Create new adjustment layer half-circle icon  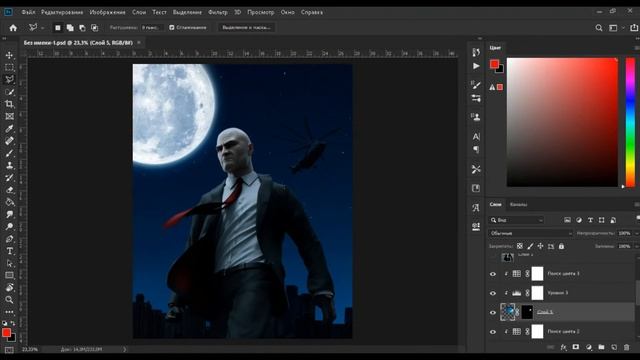[x=589, y=347]
